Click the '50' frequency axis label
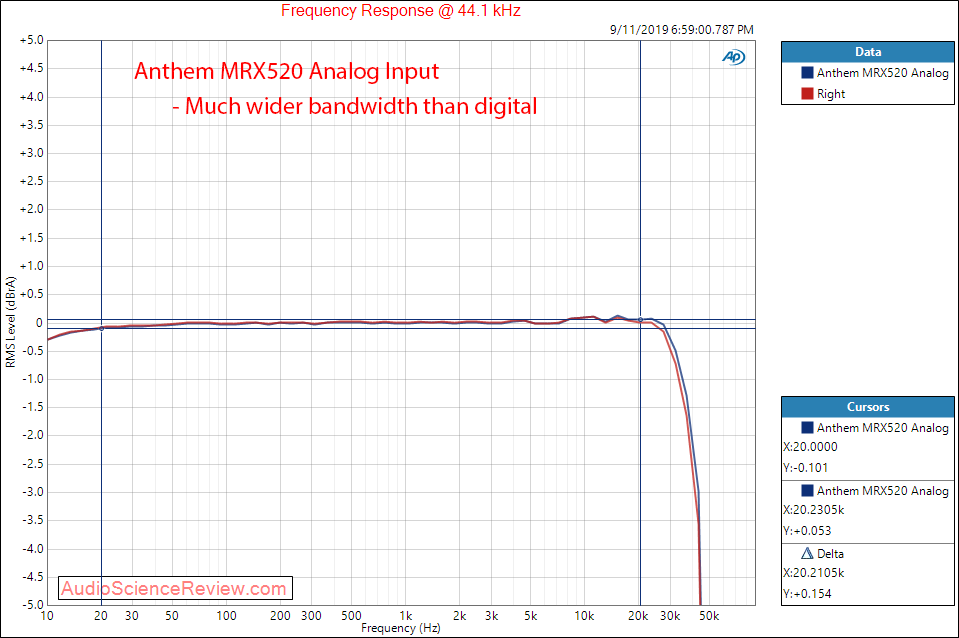The image size is (959, 638). coord(172,616)
